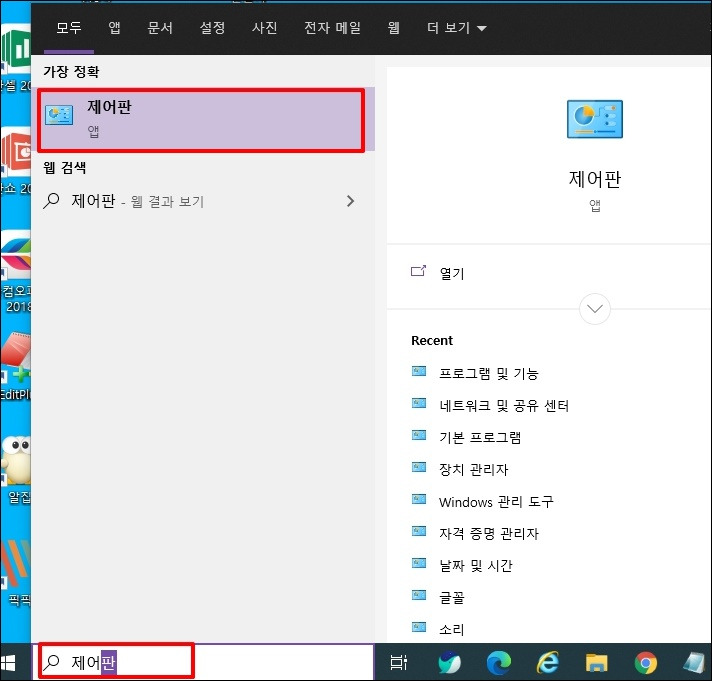
Task: Open recent item 장치 관리자
Action: click(x=474, y=469)
